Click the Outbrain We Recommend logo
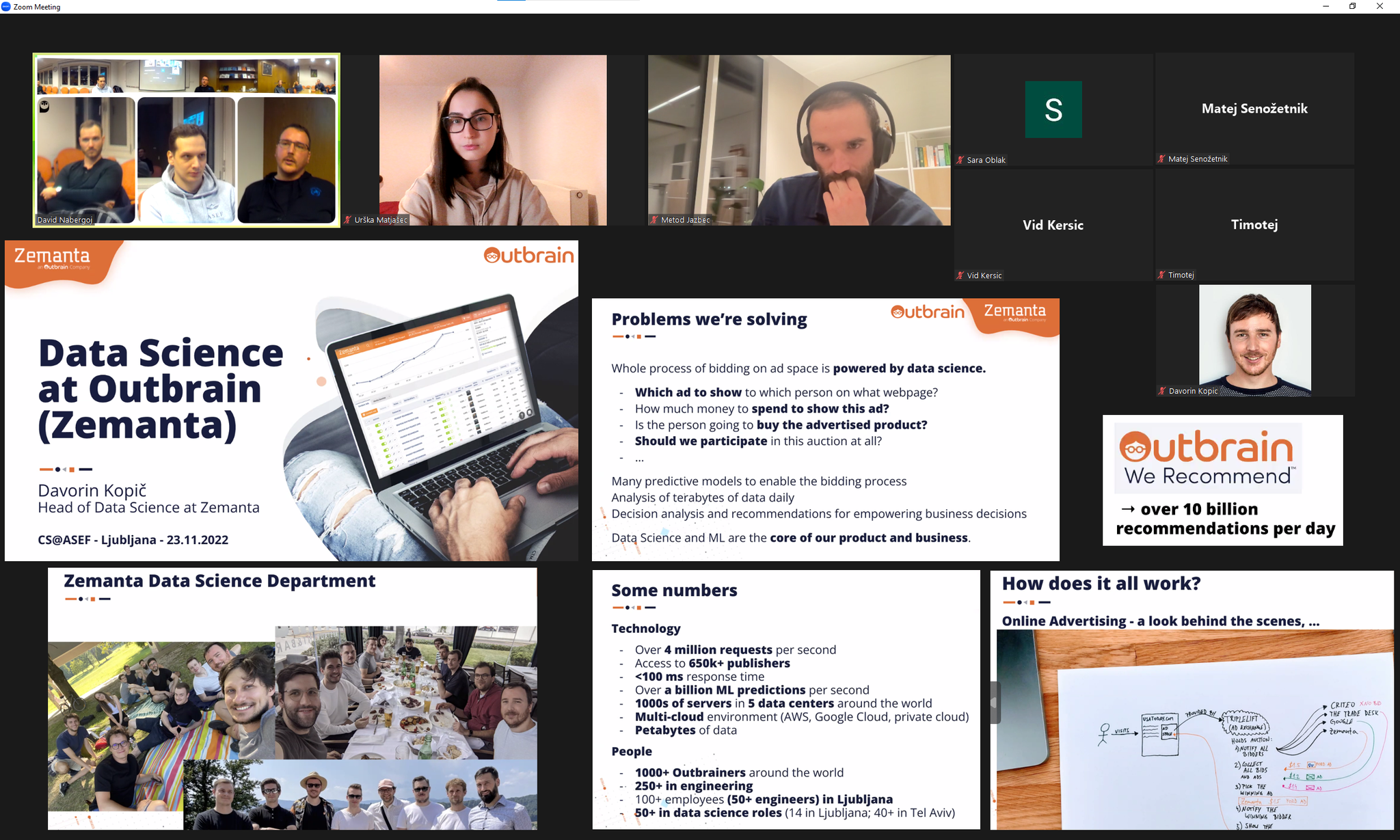The image size is (1400, 840). pyautogui.click(x=1208, y=458)
